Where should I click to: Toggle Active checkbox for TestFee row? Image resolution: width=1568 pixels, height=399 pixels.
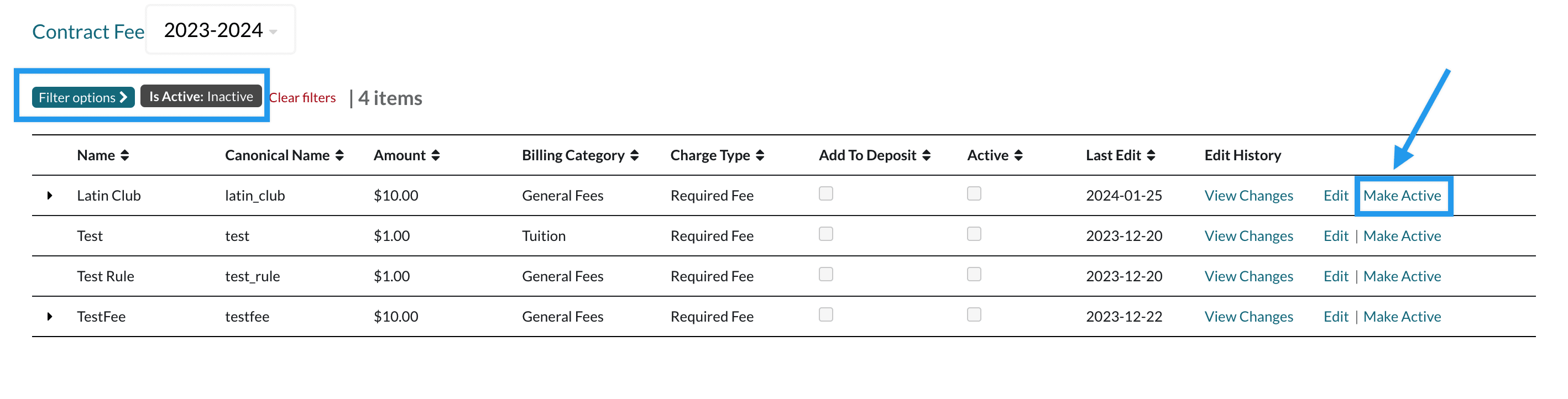pyautogui.click(x=974, y=315)
